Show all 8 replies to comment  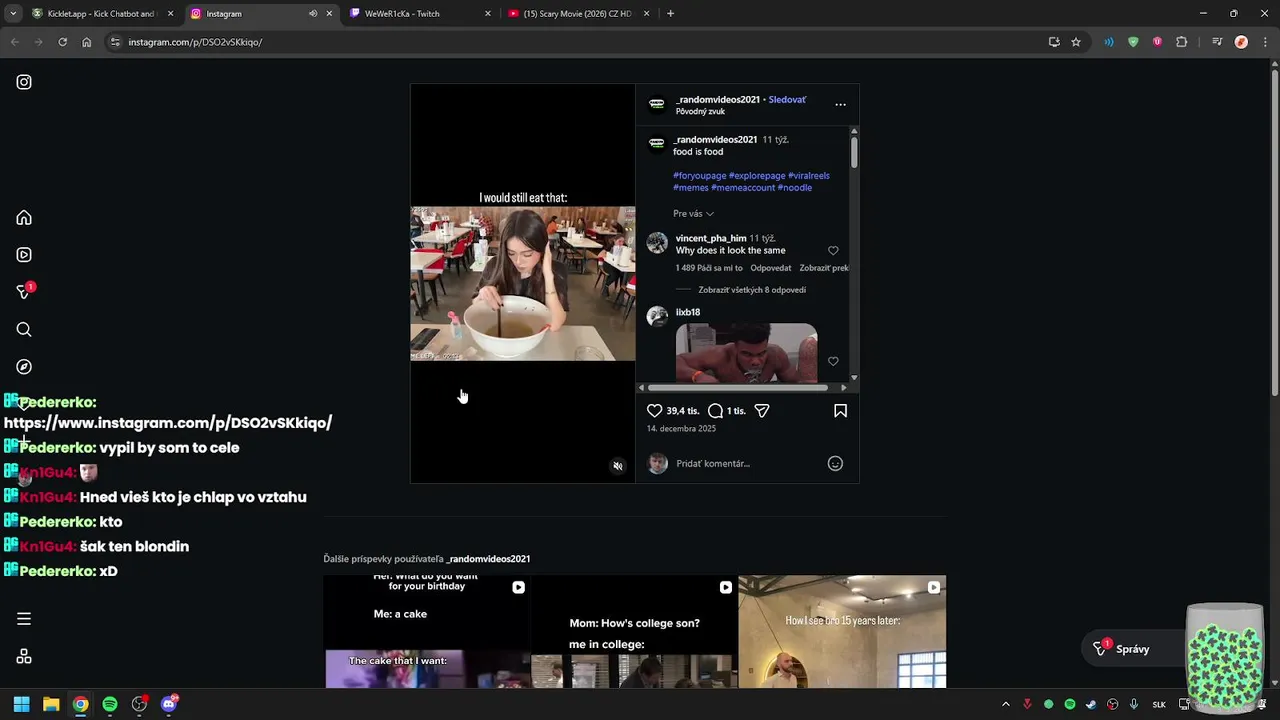click(752, 290)
